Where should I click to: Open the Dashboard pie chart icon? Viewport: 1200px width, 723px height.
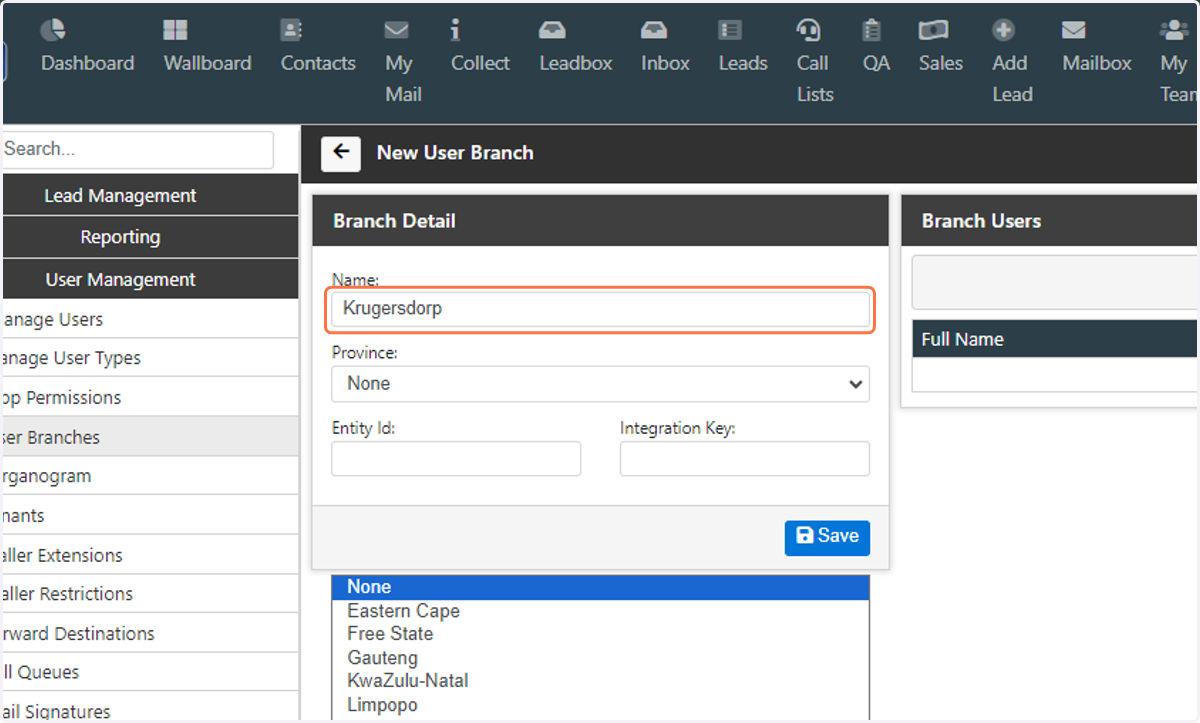(x=53, y=30)
